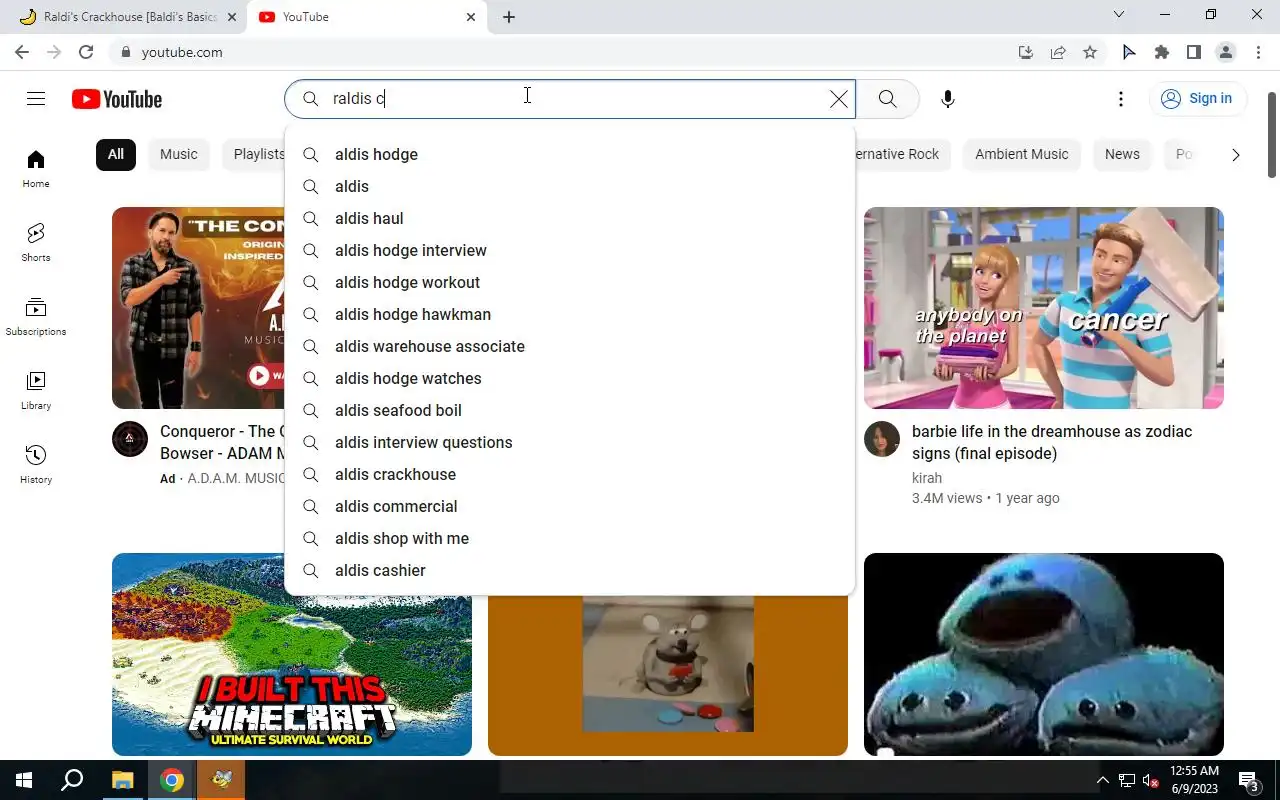Choose suggestion 'aldis shop with me'
This screenshot has width=1280, height=800.
click(570, 538)
